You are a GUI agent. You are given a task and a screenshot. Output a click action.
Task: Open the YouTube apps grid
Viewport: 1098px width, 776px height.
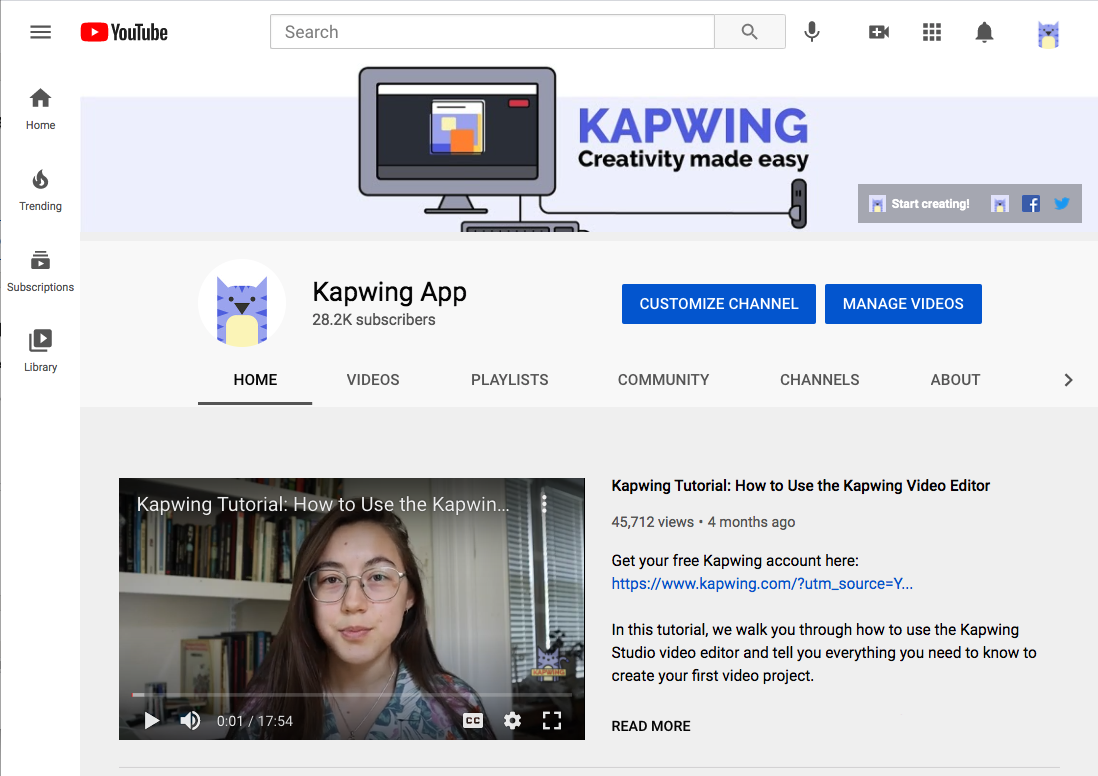click(x=932, y=32)
